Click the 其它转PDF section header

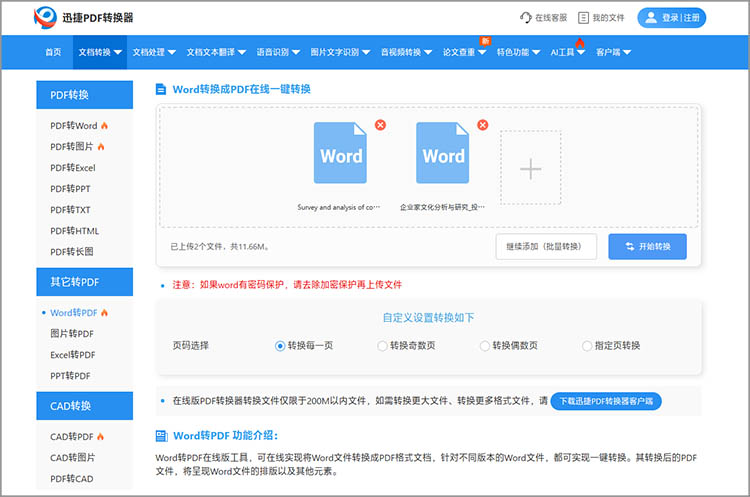[85, 282]
